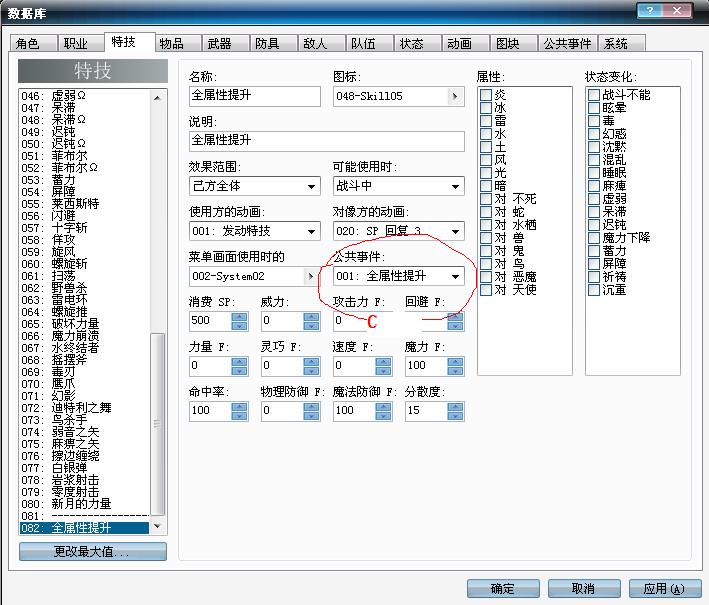Decrease the 分散度 variance spinner value
This screenshot has height=605, width=709.
pos(455,416)
